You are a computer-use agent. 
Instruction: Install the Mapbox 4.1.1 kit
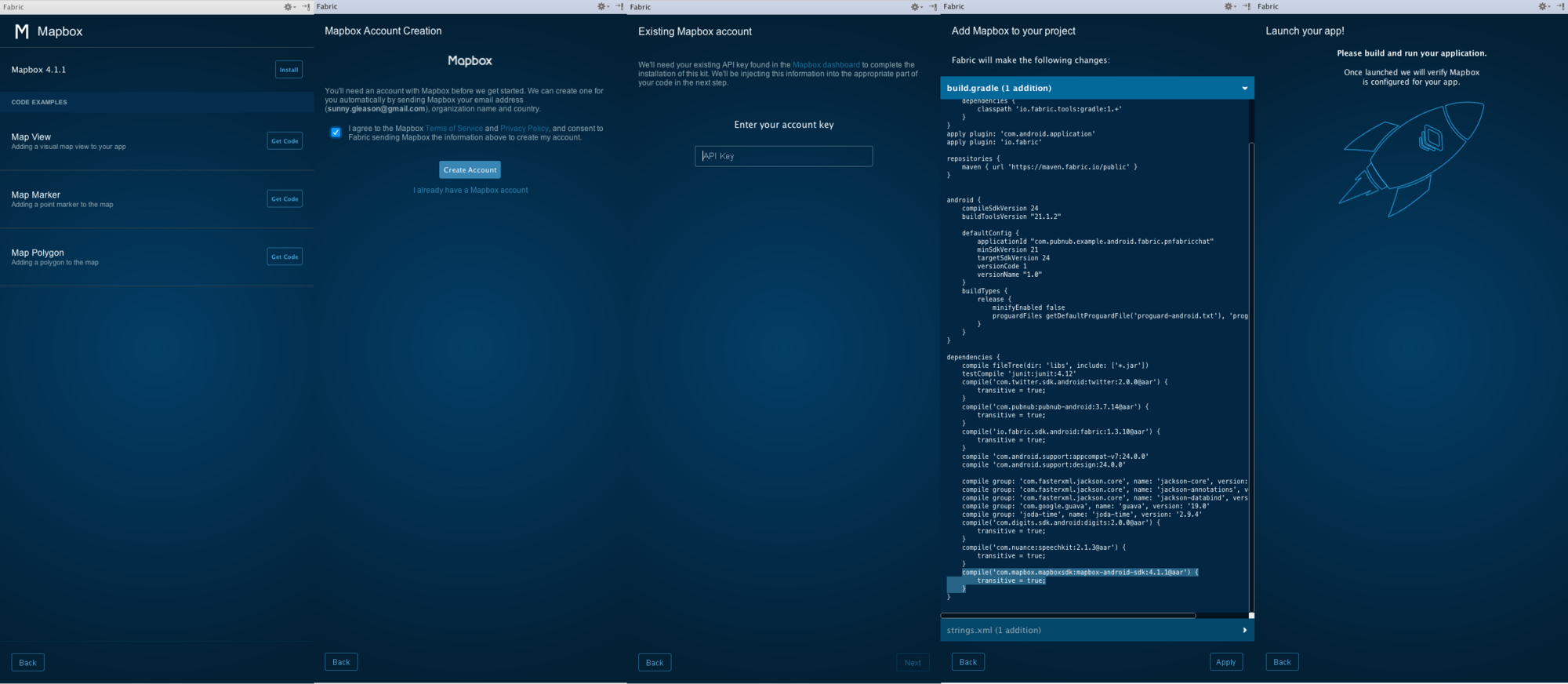pyautogui.click(x=289, y=70)
